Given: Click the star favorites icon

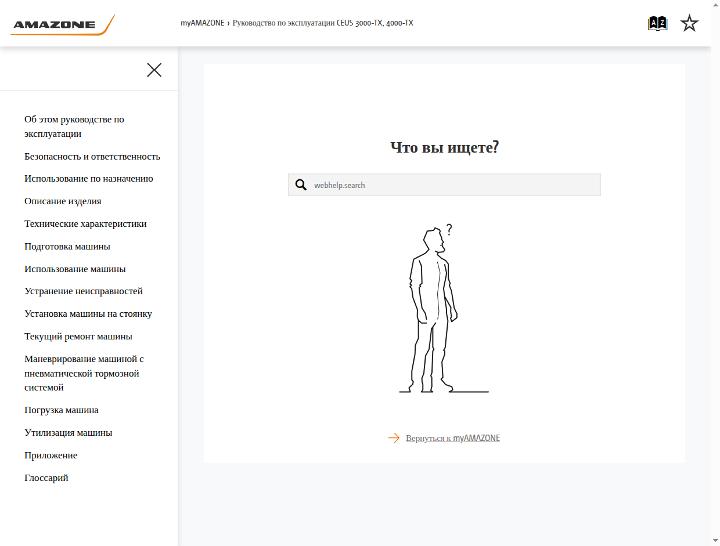Looking at the screenshot, I should tap(689, 23).
